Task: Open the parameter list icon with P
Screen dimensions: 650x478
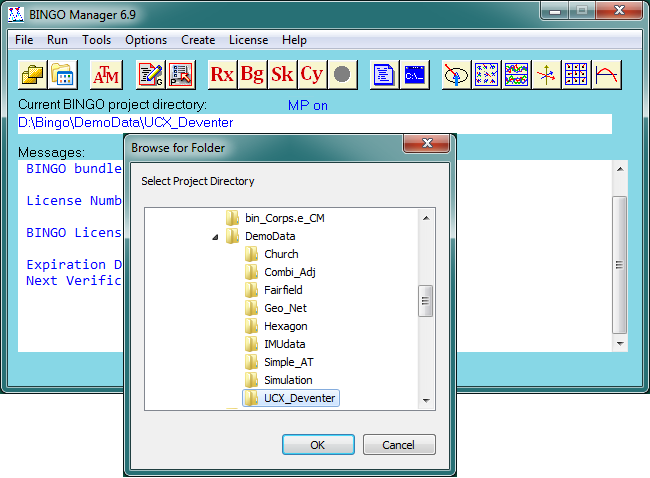Action: (x=181, y=75)
